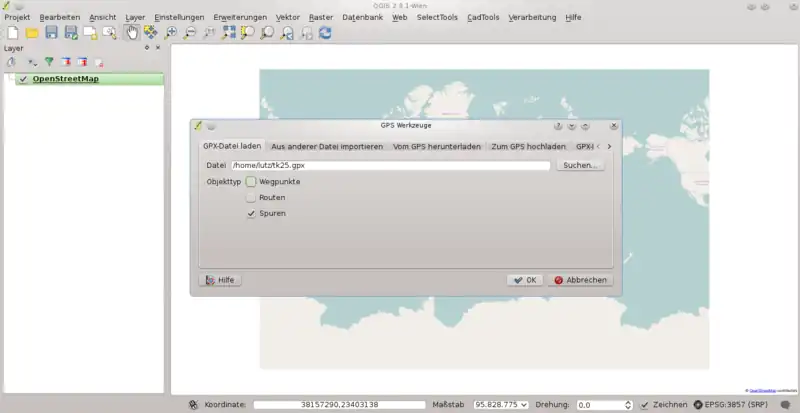The width and height of the screenshot is (800, 413).
Task: Click the Refresh map icon
Action: pyautogui.click(x=325, y=33)
